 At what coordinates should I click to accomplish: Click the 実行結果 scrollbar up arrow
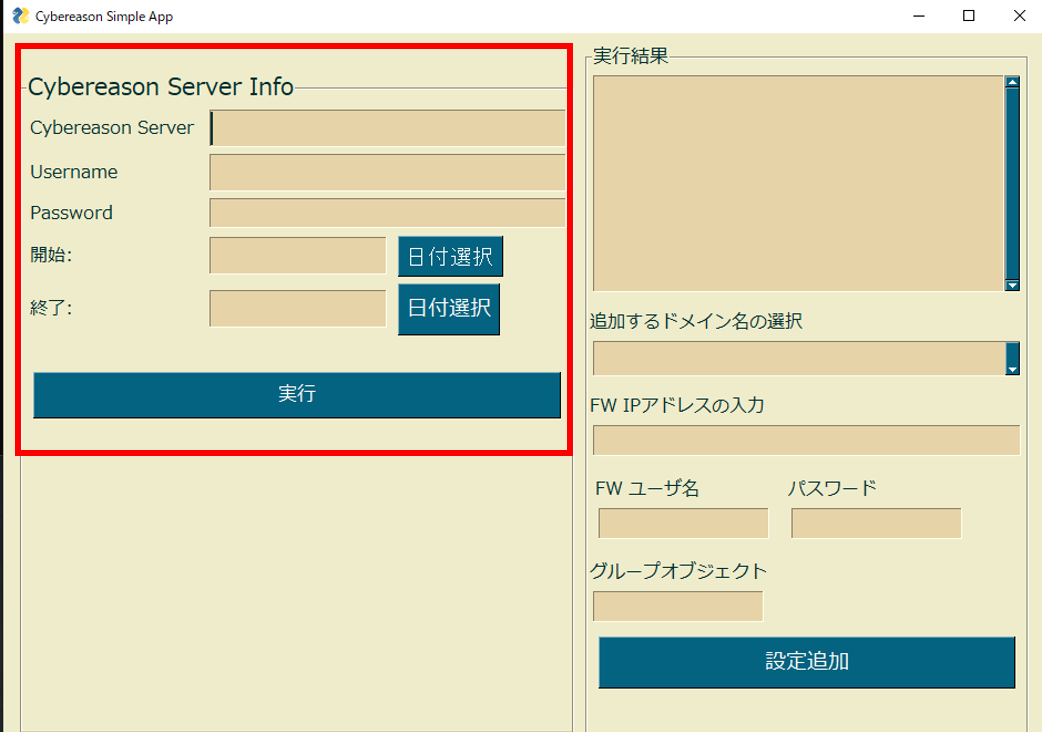click(x=1012, y=82)
